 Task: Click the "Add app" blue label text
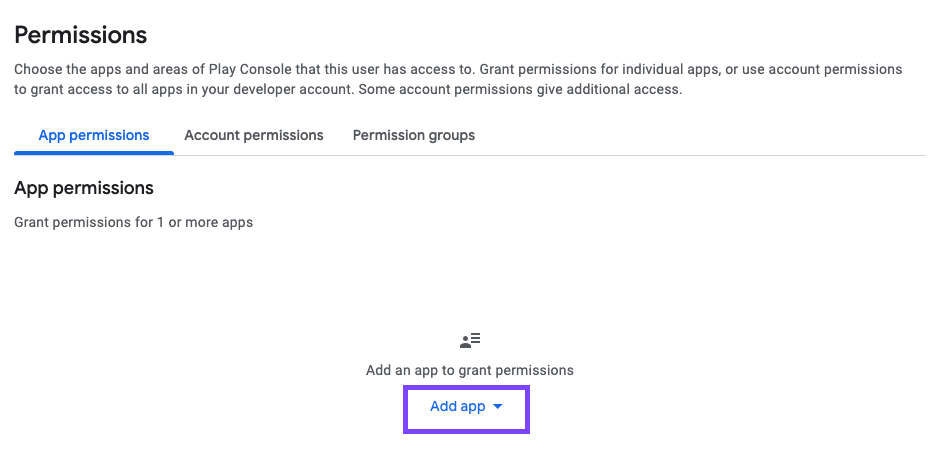point(457,407)
